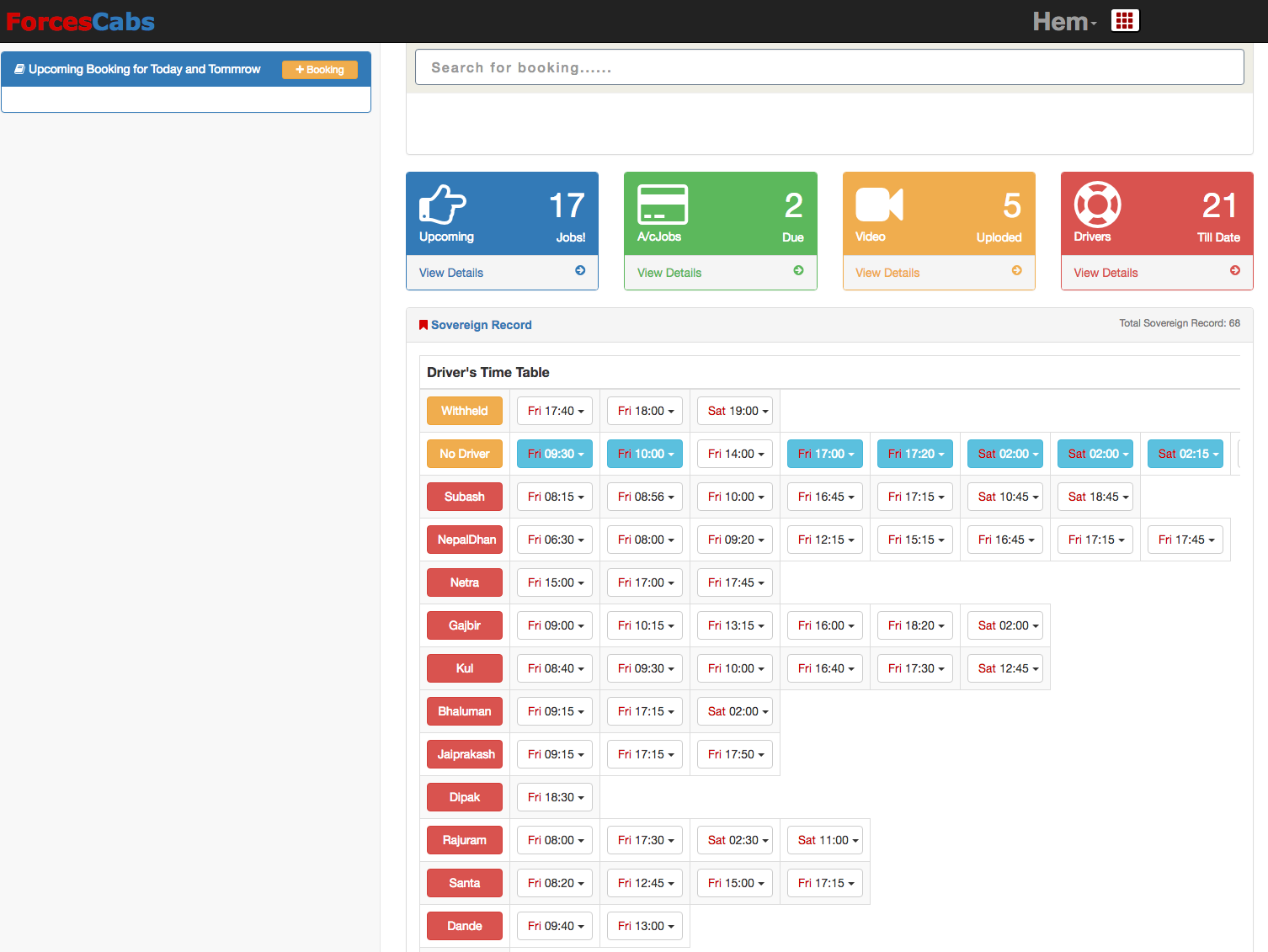The width and height of the screenshot is (1268, 952).
Task: Click the video camera icon
Action: [x=879, y=205]
